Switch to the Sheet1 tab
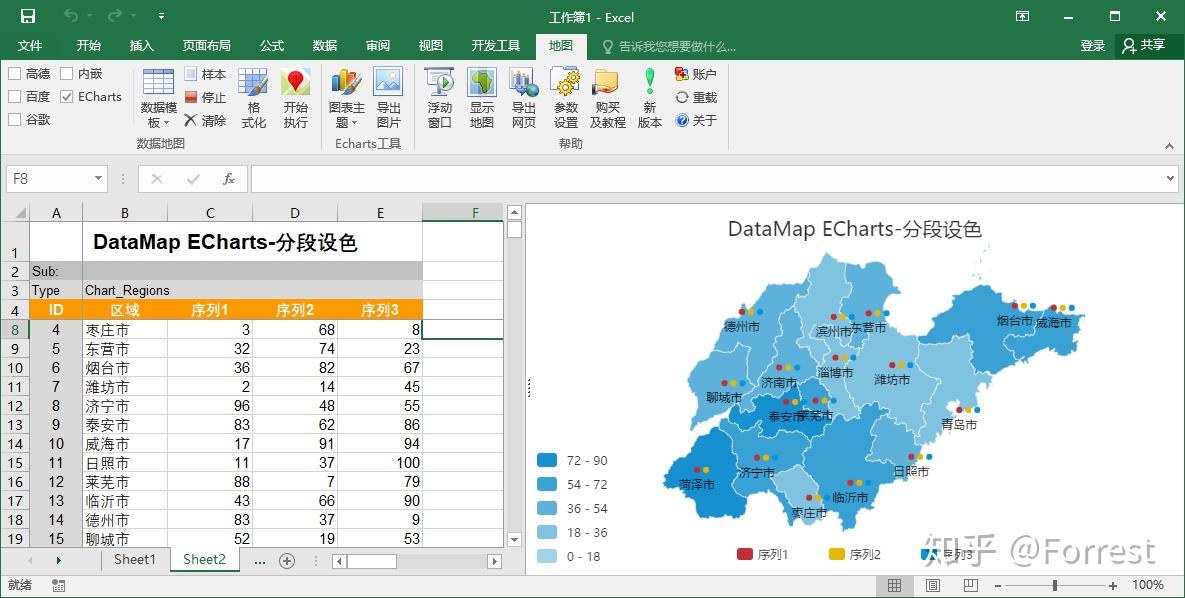Screen dimensions: 1185x598 click(x=135, y=560)
